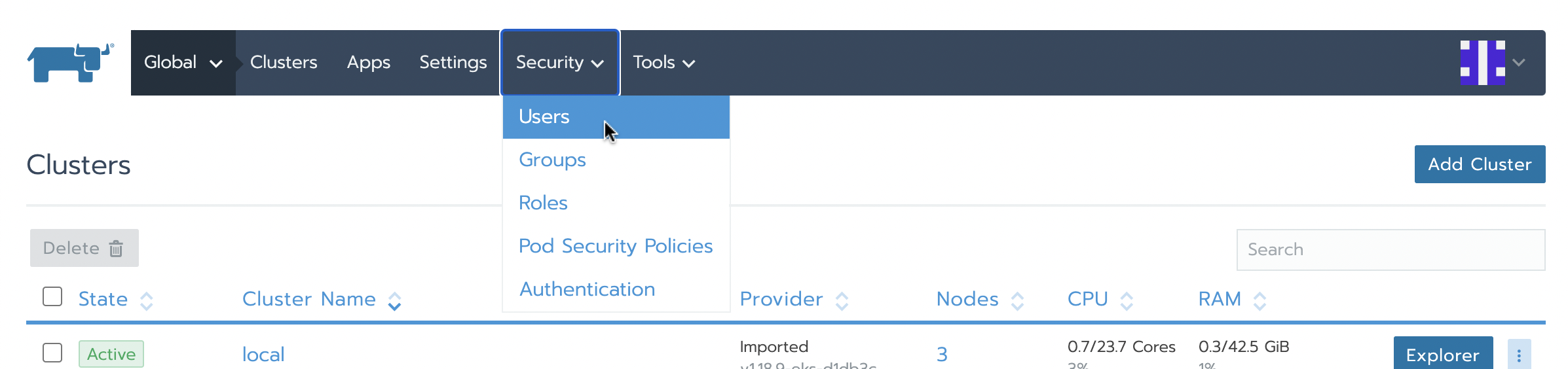Viewport: 1568px width, 369px height.
Task: Sort by Nodes column arrows
Action: point(1017,301)
